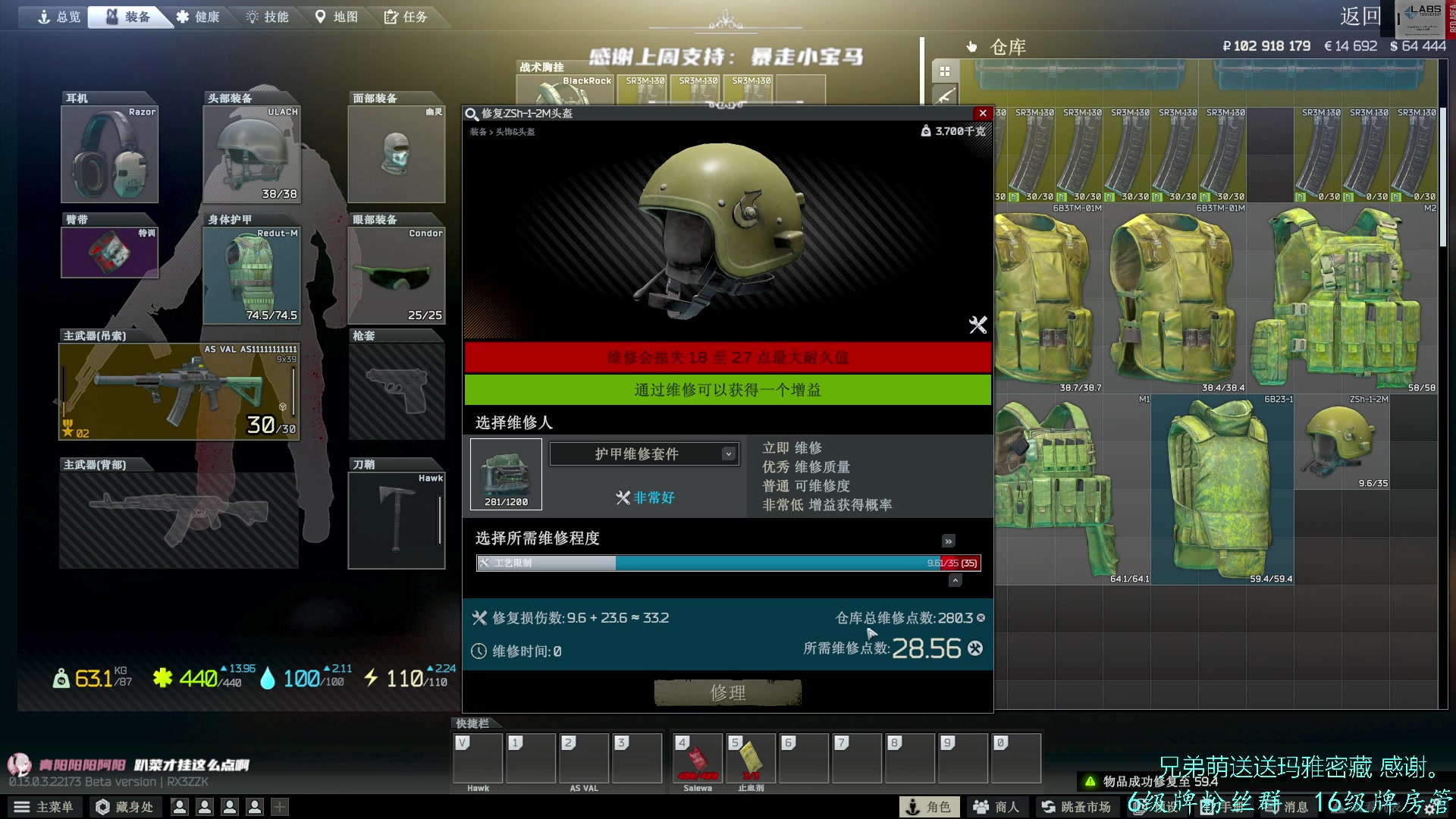The image size is (1456, 819).
Task: Open the 主菜单 main menu
Action: pos(44,807)
